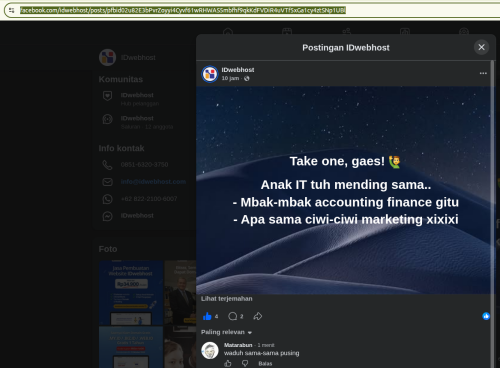Open comments via the speech bubble icon
Viewport: 500px width, 368px height.
[233, 316]
